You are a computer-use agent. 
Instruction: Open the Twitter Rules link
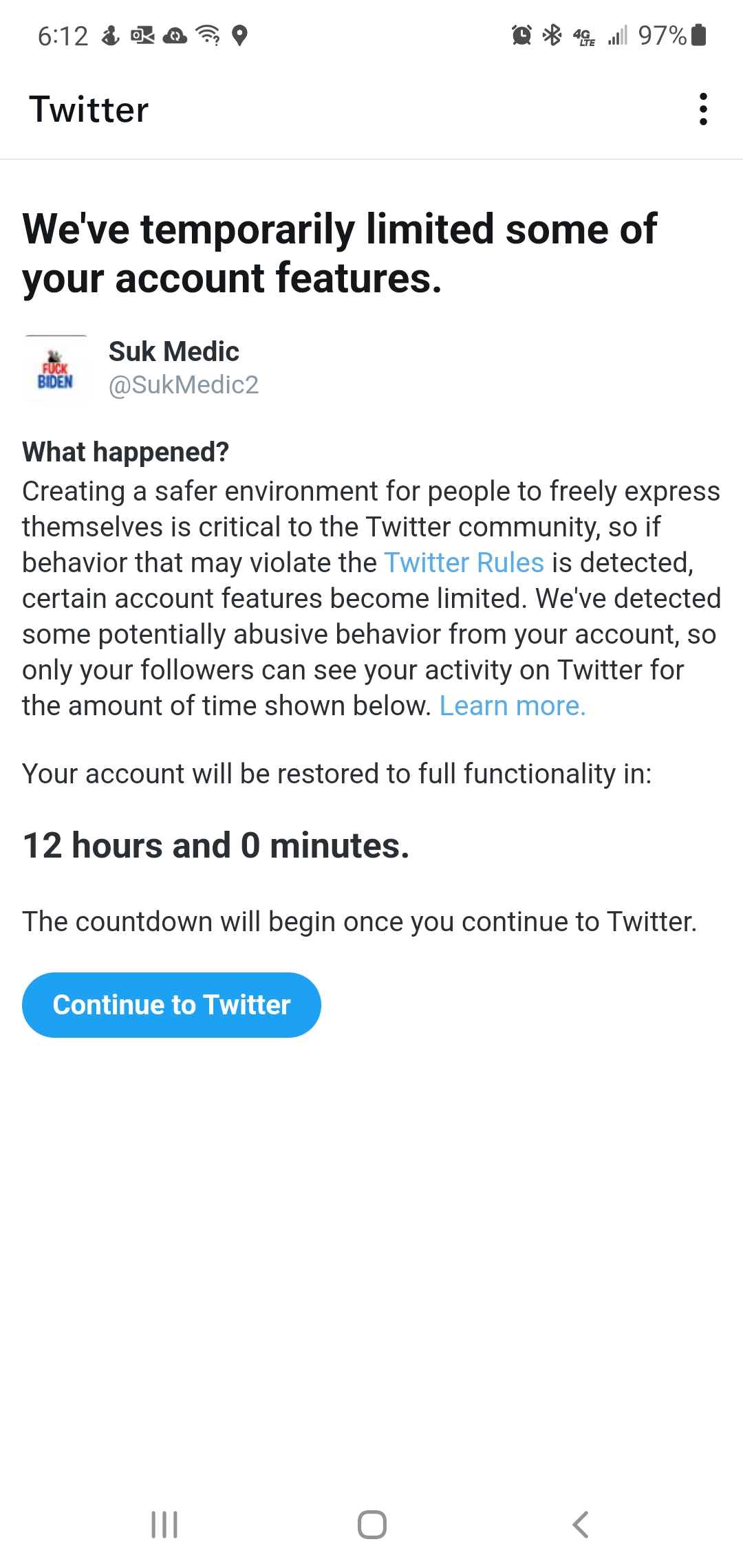point(464,563)
